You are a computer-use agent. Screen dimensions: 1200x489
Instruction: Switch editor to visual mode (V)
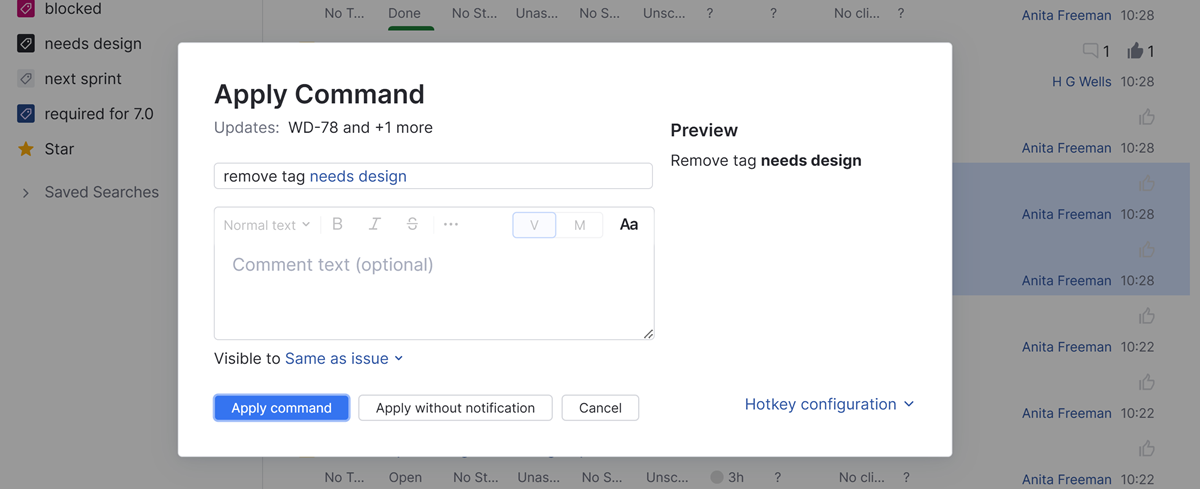pos(534,225)
